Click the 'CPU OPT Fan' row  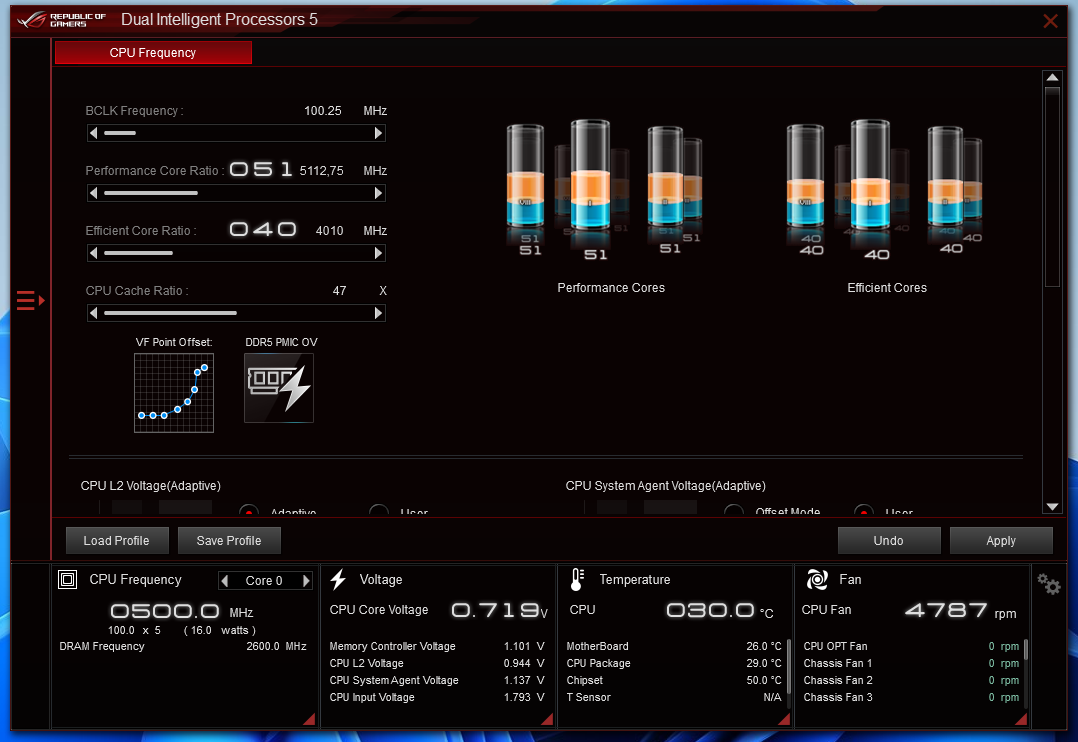coord(912,646)
